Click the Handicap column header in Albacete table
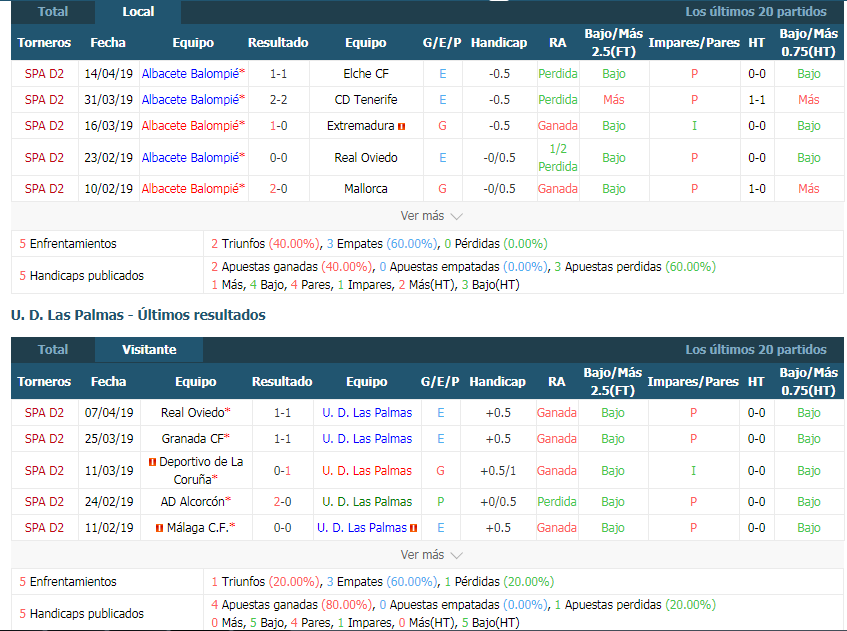This screenshot has width=847, height=631. pos(499,43)
